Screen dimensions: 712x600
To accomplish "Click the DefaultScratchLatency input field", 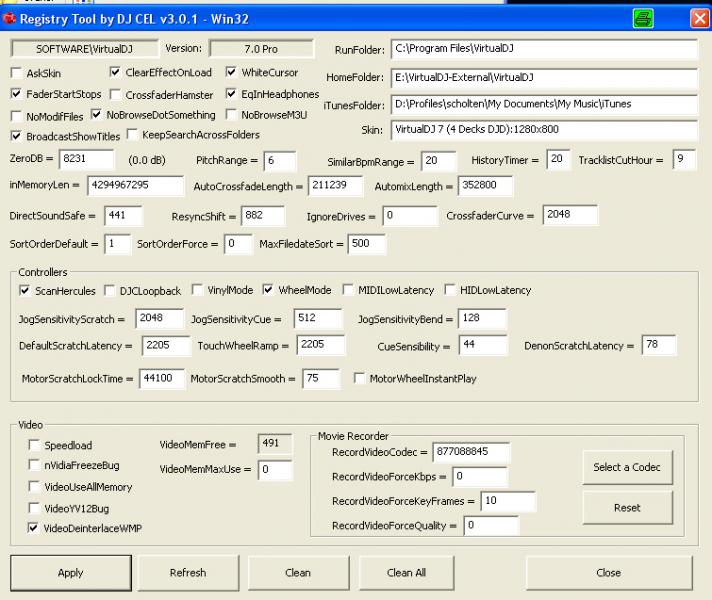I will click(166, 345).
